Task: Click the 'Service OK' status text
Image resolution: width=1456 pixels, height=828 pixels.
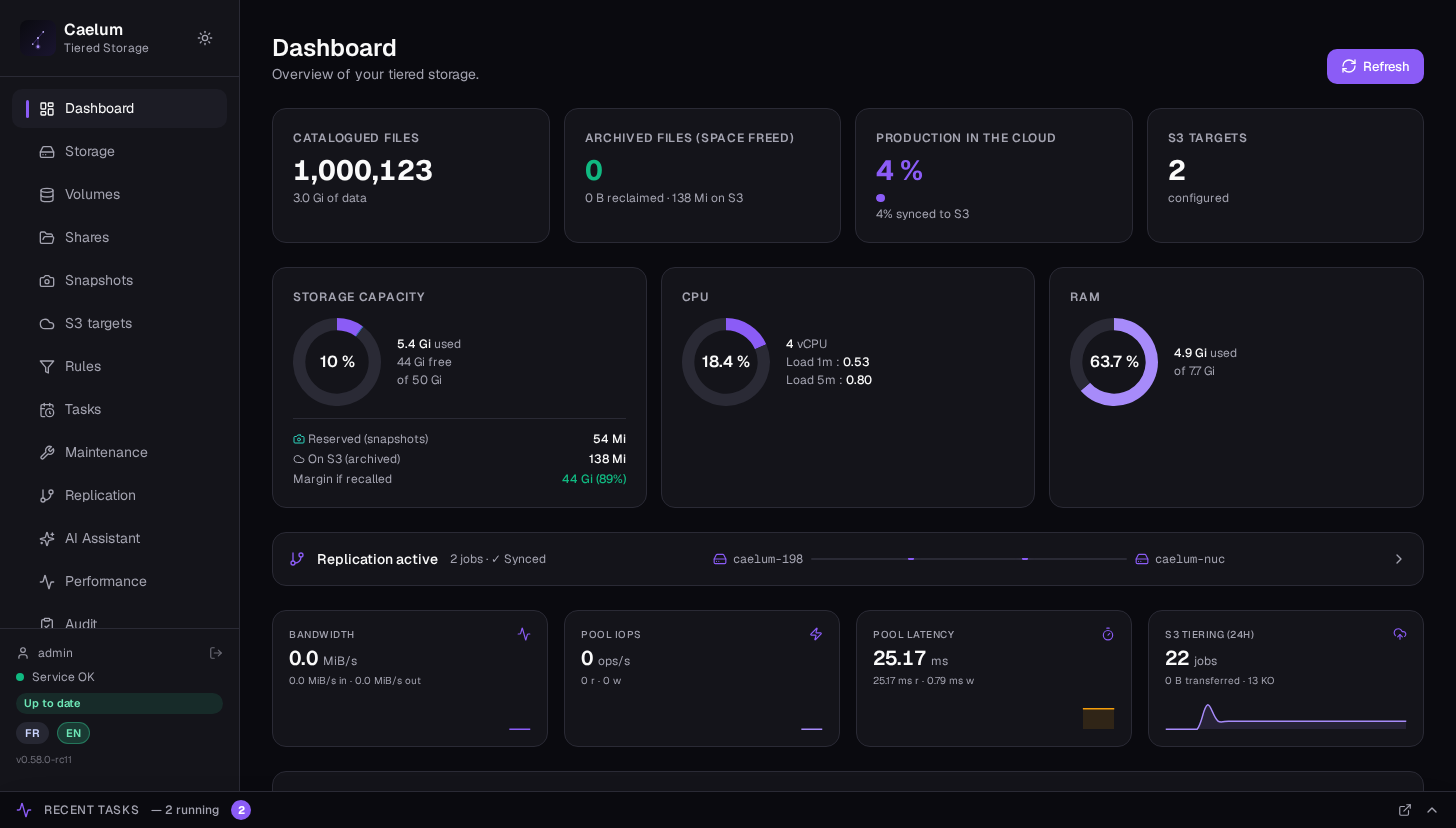Action: point(63,677)
